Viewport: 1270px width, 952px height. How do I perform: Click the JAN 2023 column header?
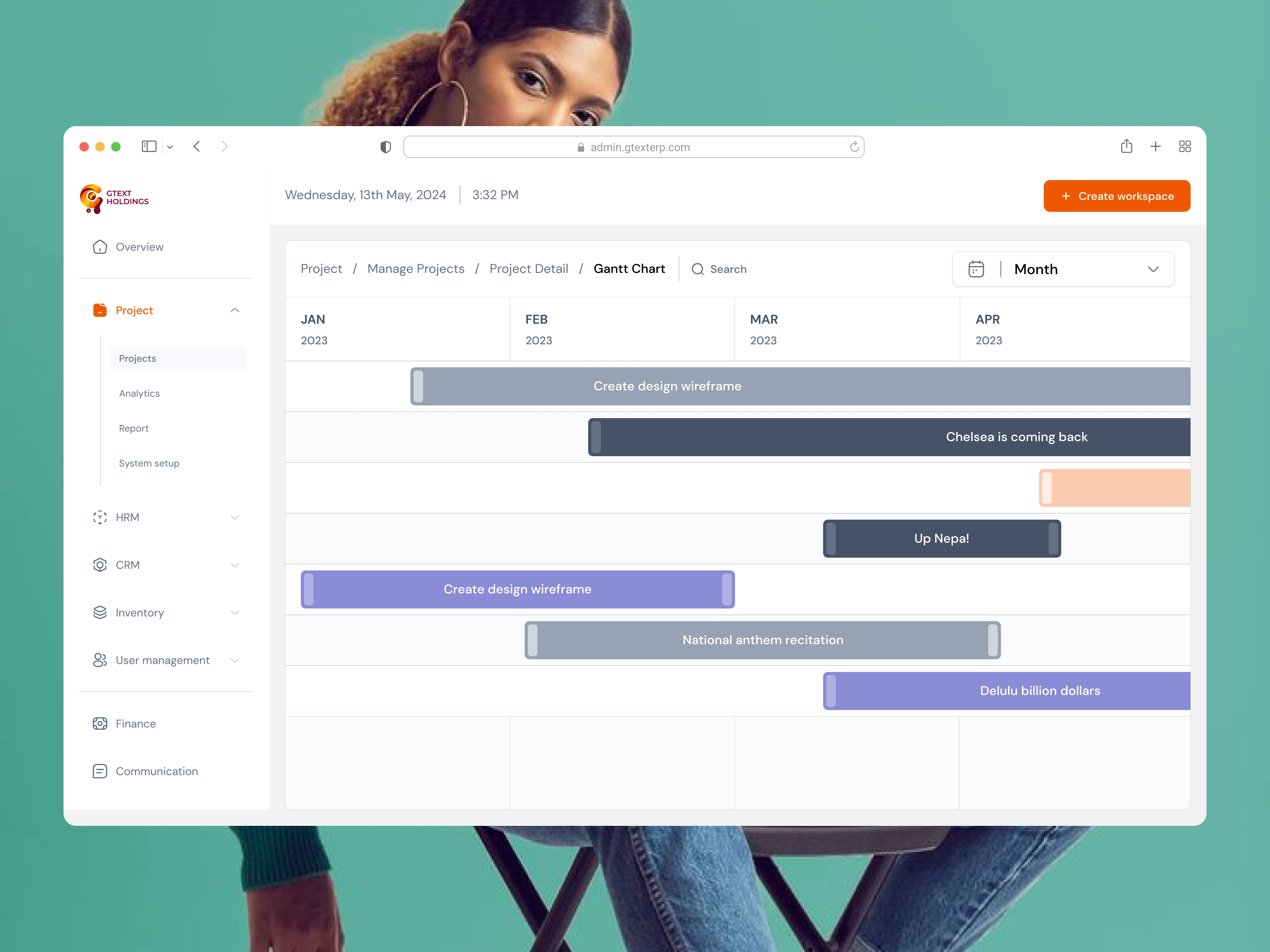(x=397, y=329)
